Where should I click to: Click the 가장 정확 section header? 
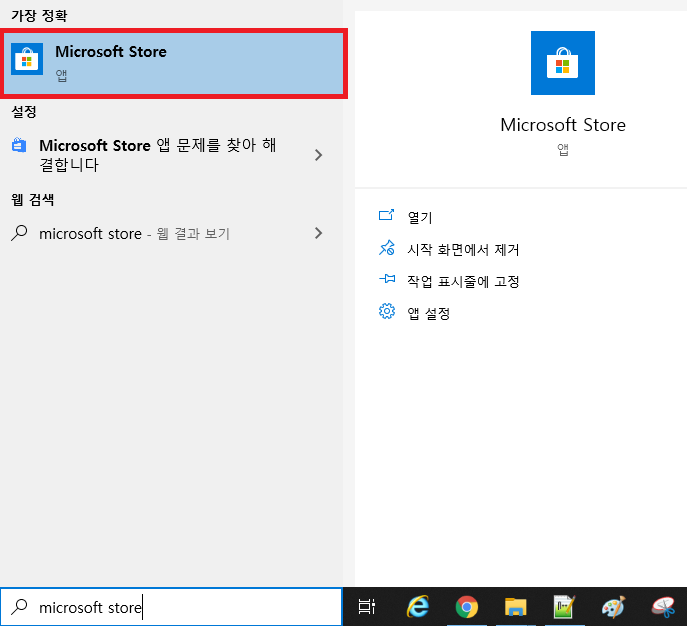point(39,16)
